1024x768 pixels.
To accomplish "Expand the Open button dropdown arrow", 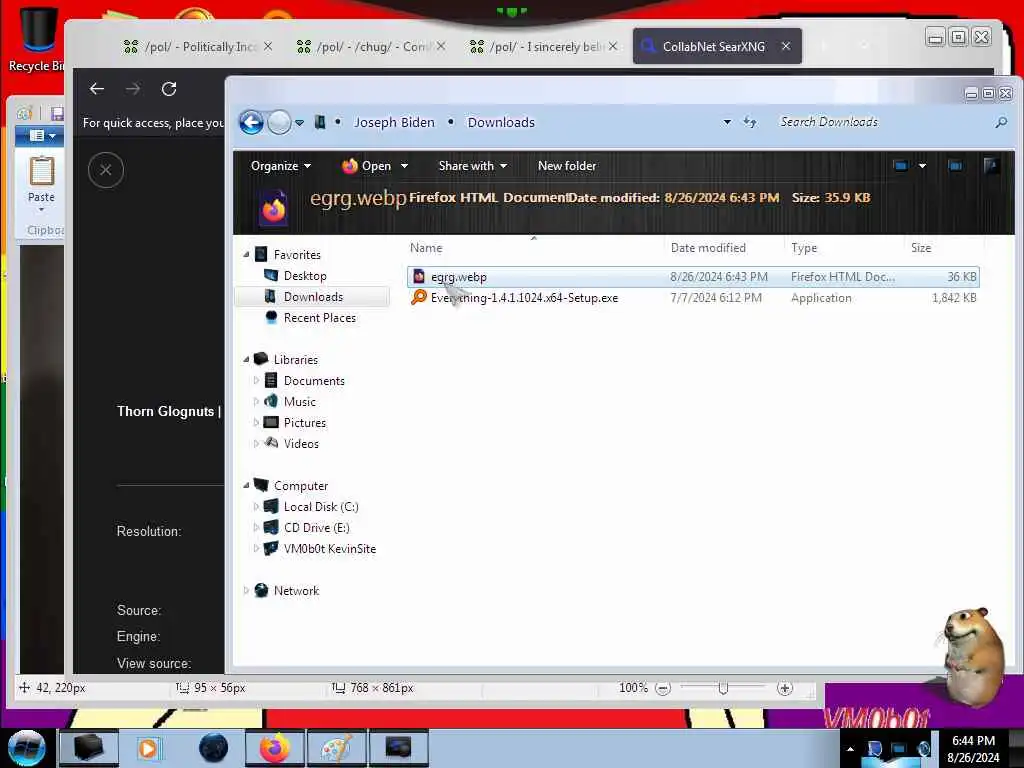I will pyautogui.click(x=404, y=166).
